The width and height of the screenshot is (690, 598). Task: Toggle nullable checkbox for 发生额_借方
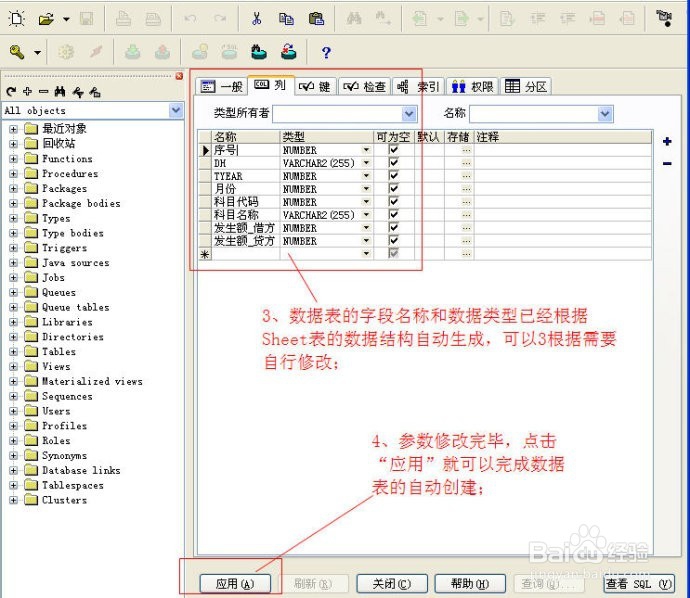[x=393, y=227]
